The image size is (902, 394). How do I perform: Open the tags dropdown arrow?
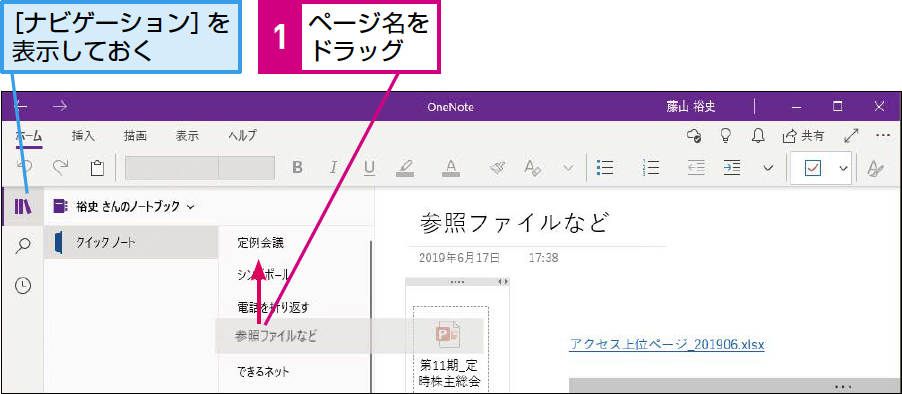(x=843, y=168)
